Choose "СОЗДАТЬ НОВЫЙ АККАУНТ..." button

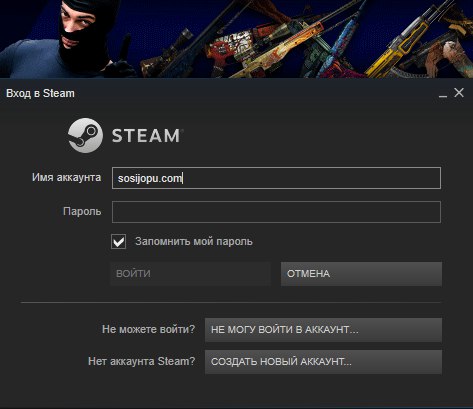tap(323, 362)
